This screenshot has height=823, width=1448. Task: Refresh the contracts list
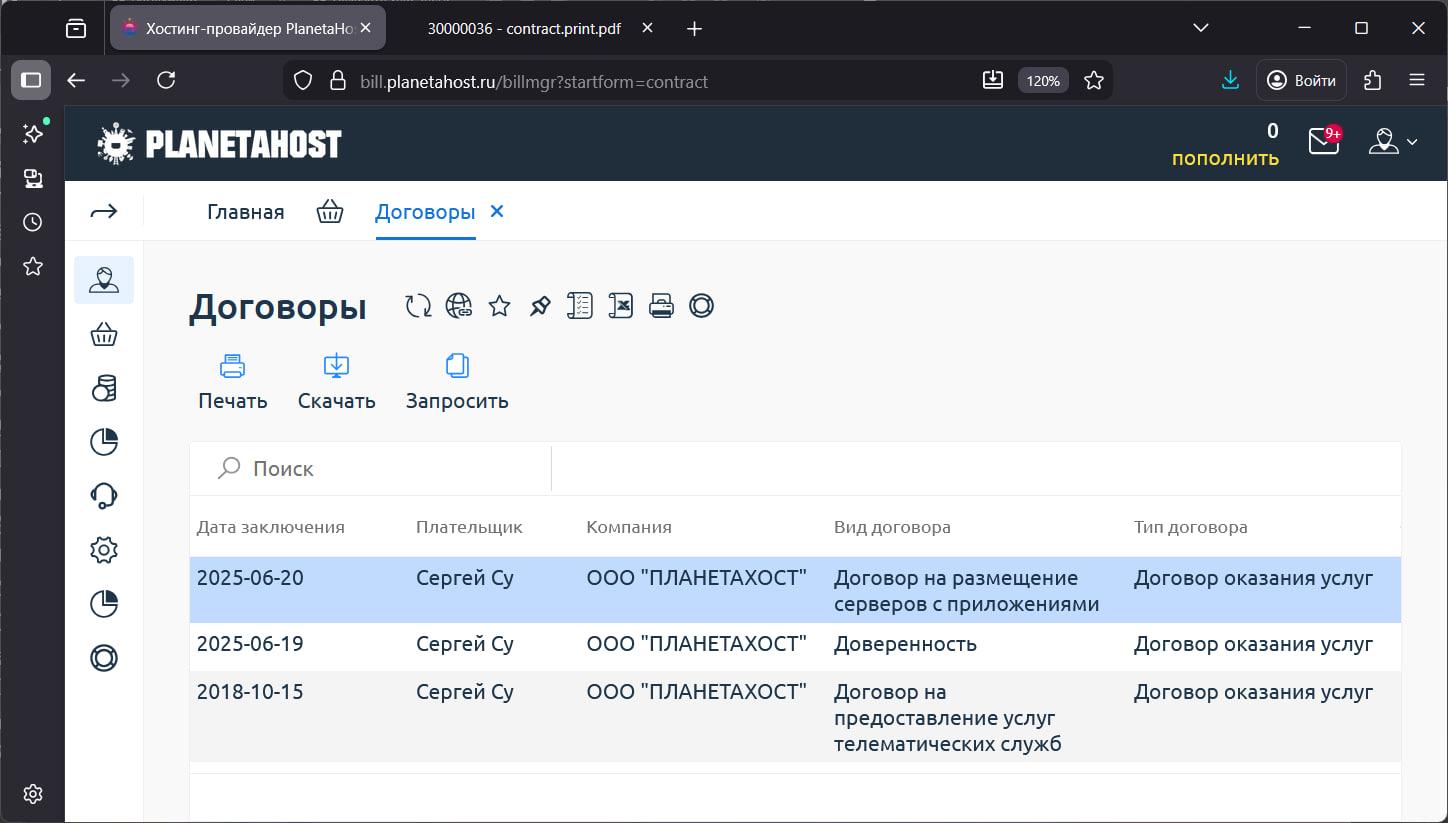[417, 305]
